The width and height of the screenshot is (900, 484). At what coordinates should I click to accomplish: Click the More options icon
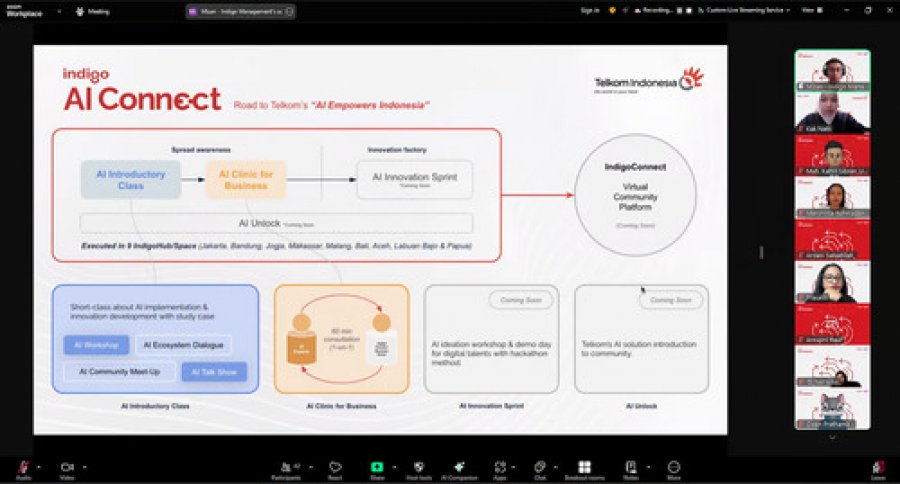click(x=673, y=467)
